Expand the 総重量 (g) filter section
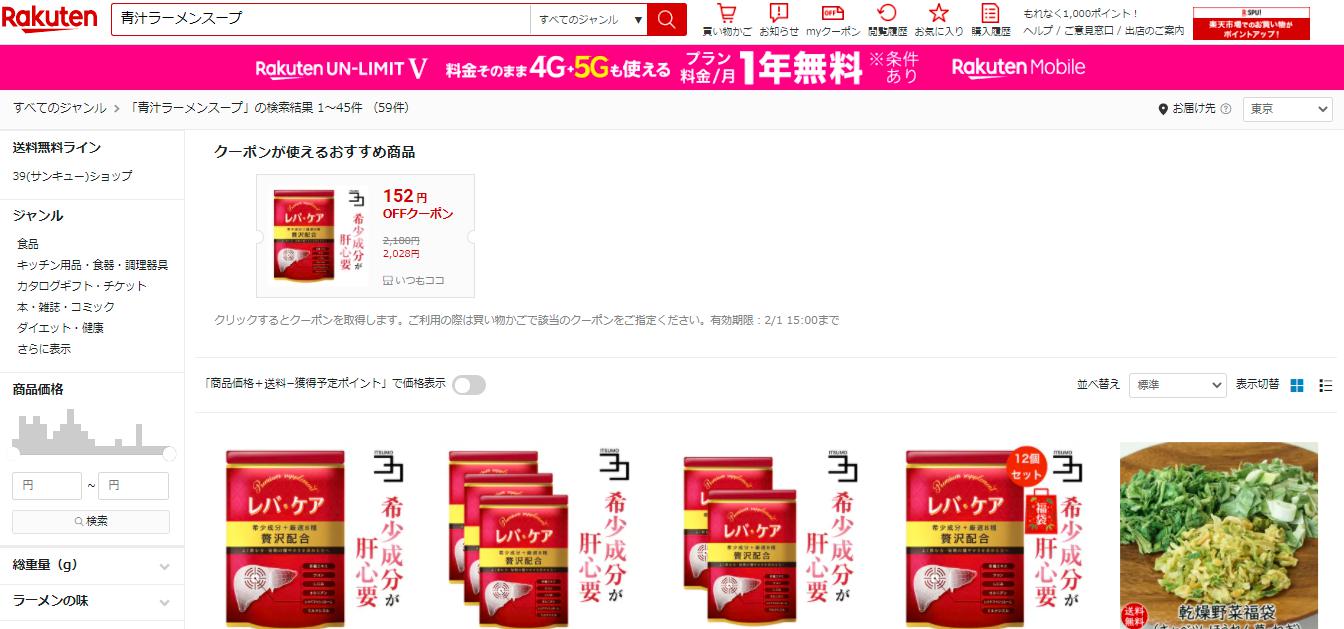 click(92, 565)
